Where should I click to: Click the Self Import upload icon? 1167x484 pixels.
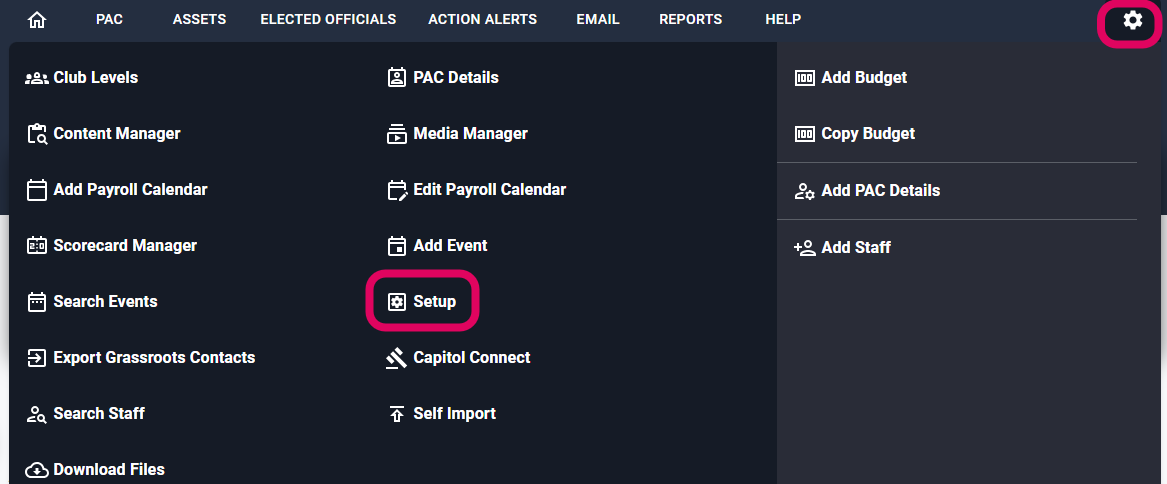coord(396,414)
